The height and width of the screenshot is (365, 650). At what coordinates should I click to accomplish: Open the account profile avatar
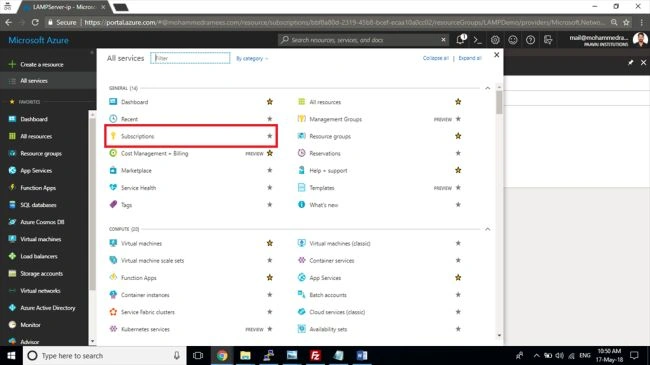640,40
